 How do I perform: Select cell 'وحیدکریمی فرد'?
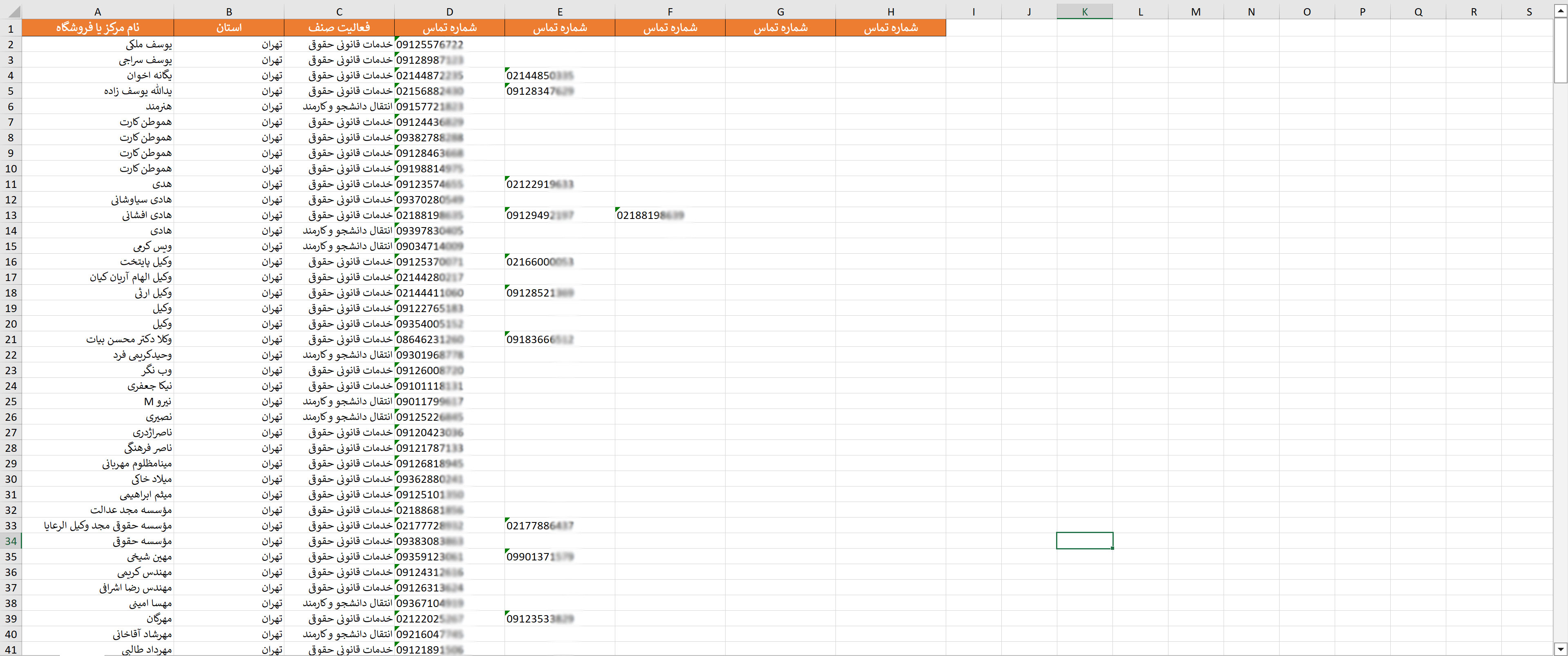point(98,355)
